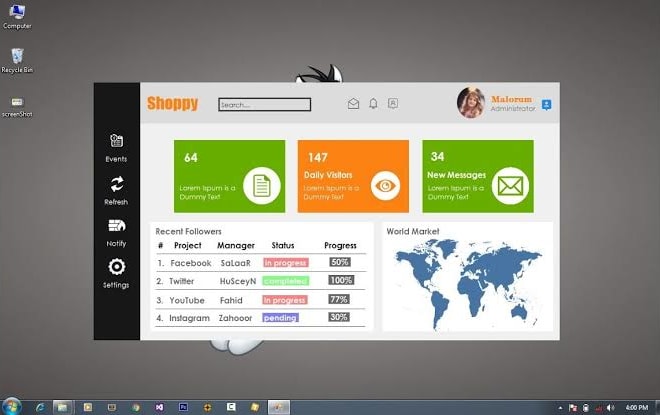This screenshot has height=415, width=660.
Task: Click the contact badge icon in header
Action: [393, 104]
